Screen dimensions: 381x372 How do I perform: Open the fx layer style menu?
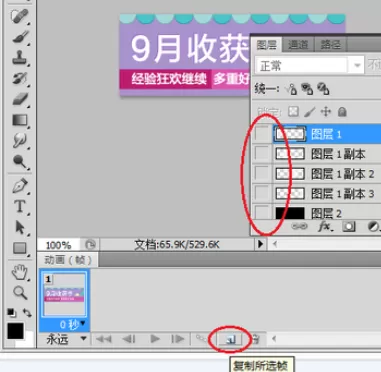point(325,227)
